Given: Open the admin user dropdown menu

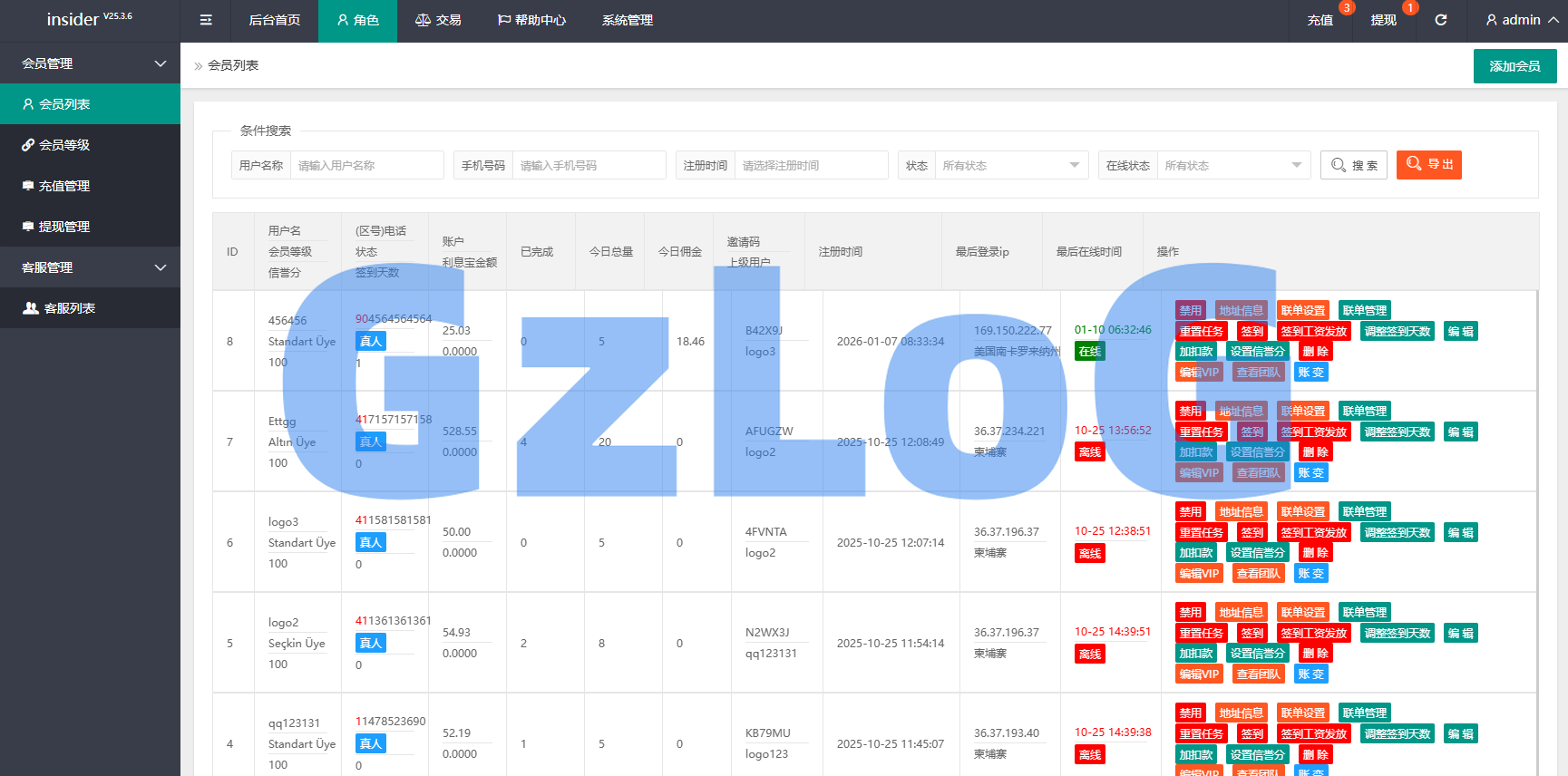Looking at the screenshot, I should point(1522,20).
